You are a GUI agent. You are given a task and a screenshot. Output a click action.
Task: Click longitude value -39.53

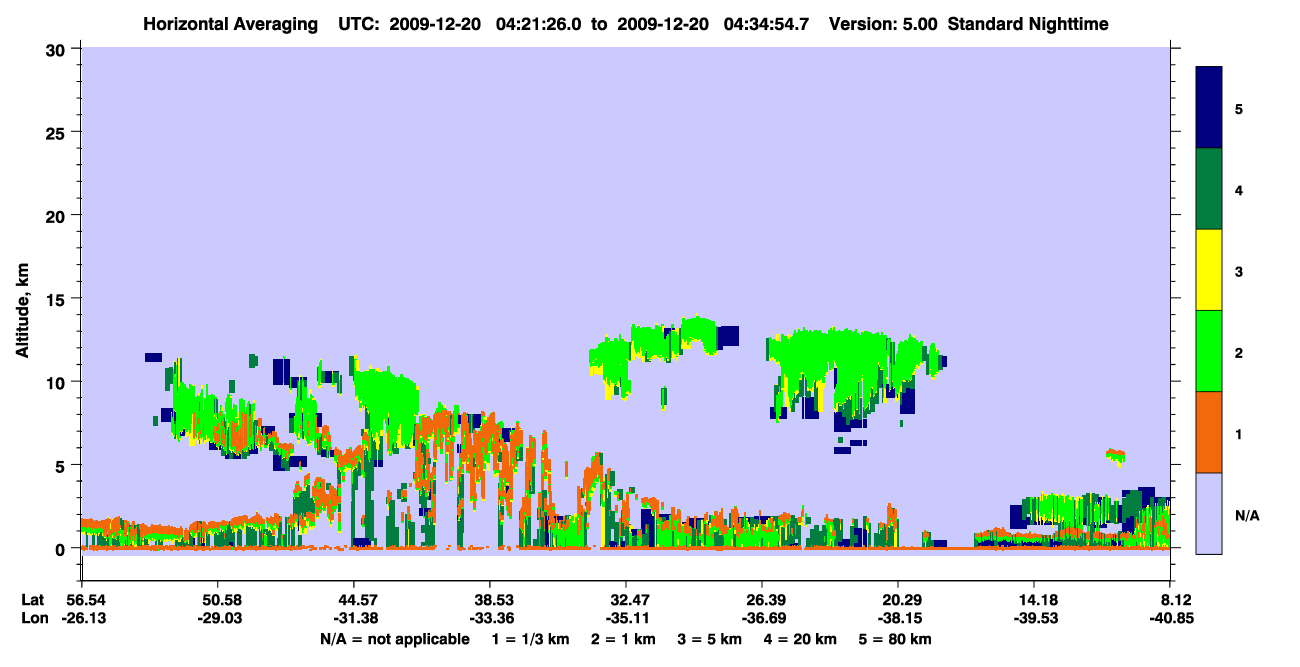1034,618
